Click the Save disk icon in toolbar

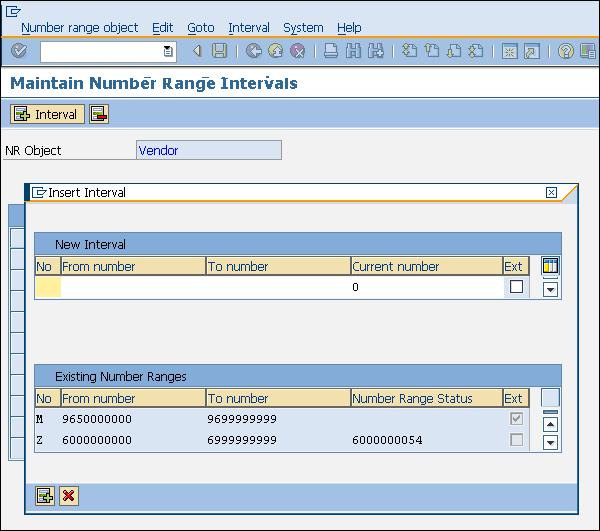[x=219, y=51]
